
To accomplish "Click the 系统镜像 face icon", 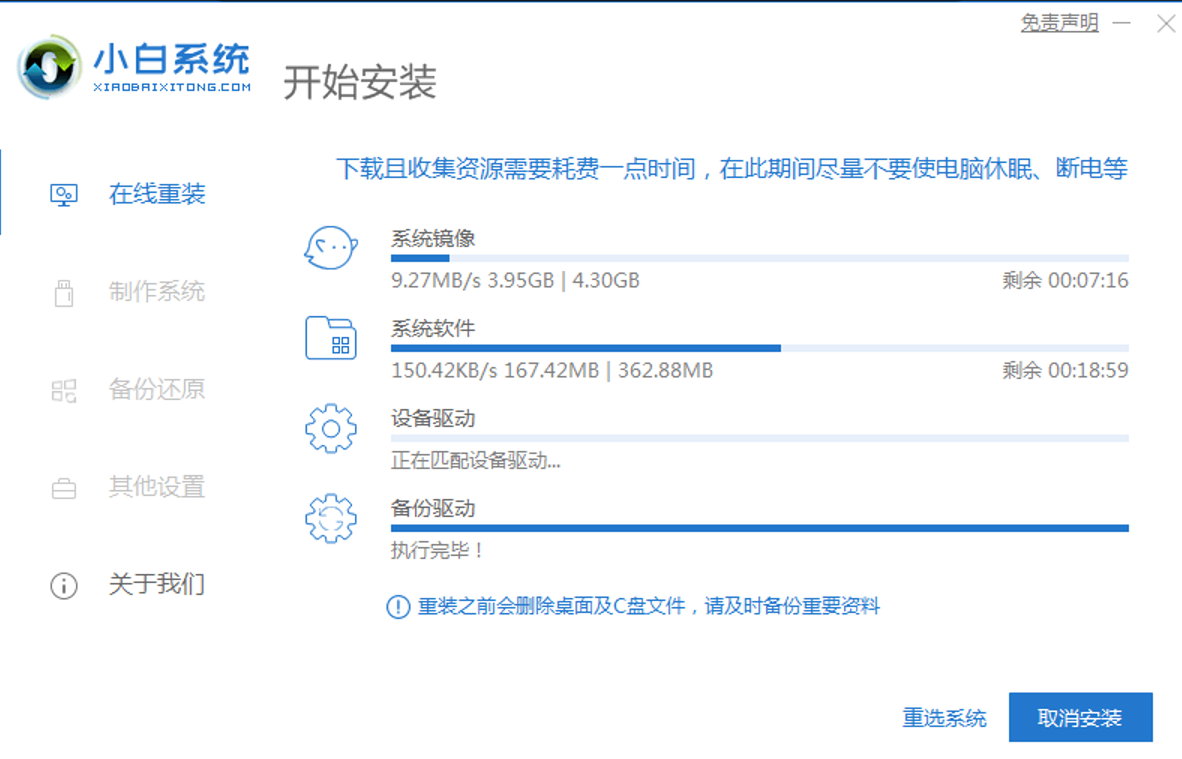I will (x=331, y=248).
